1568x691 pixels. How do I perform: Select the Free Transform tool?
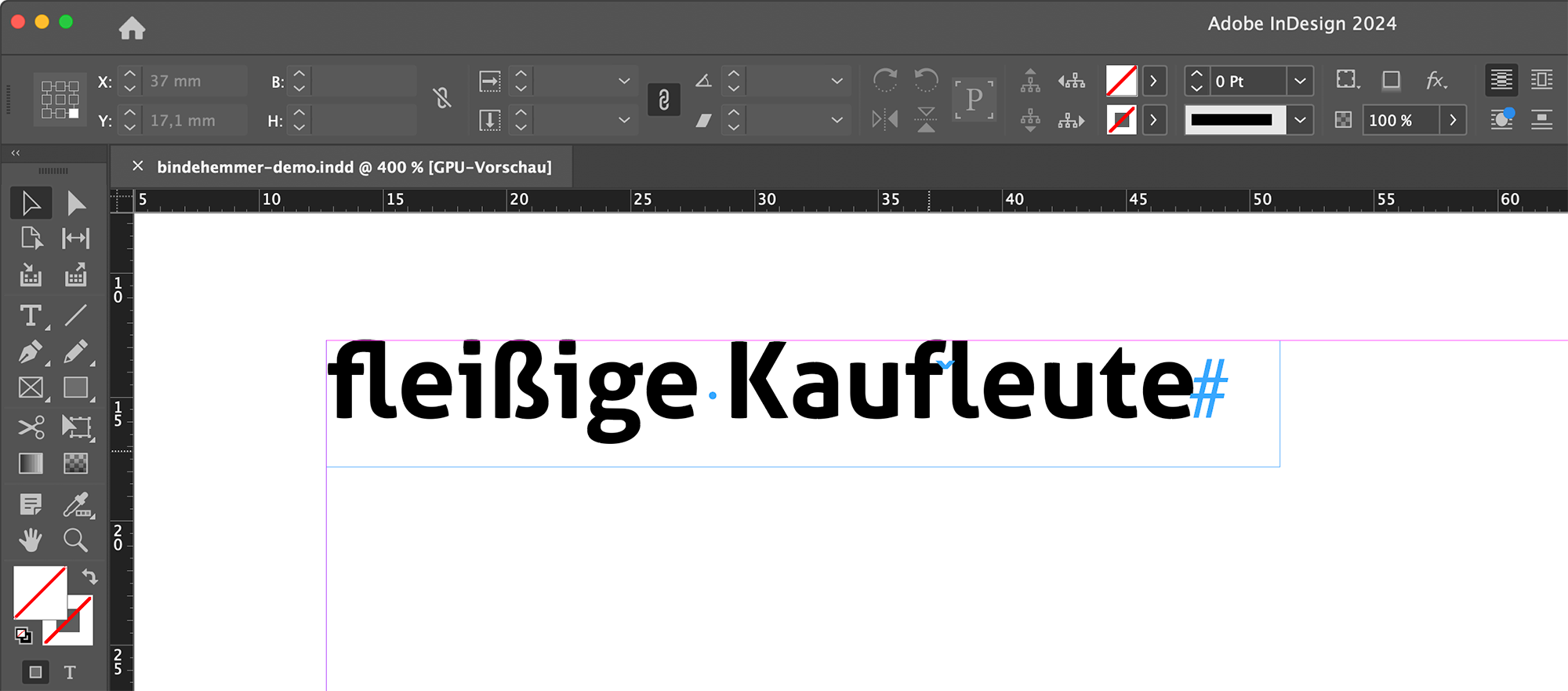click(x=76, y=427)
